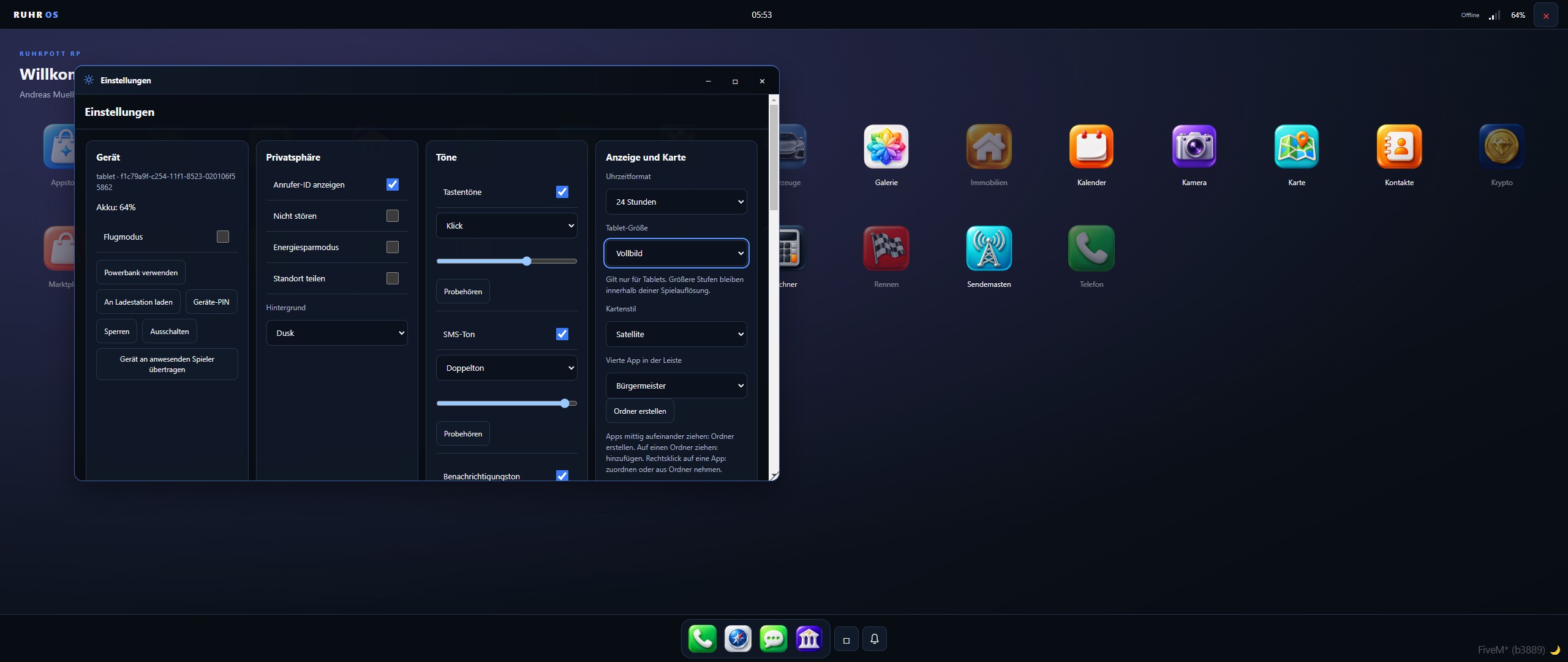Open the Bürgermeister building icon in the dock
Image resolution: width=1568 pixels, height=662 pixels.
click(809, 639)
